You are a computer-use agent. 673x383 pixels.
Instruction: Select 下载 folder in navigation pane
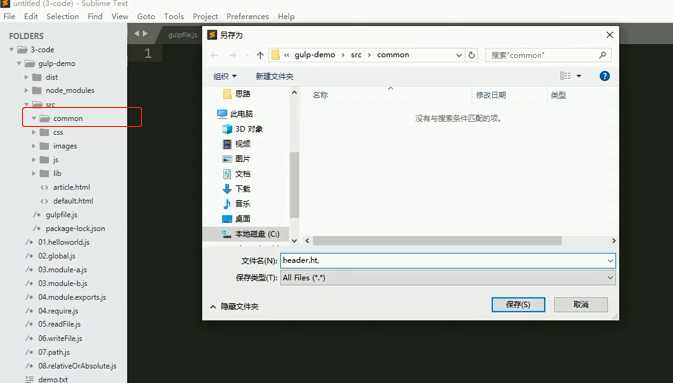coord(236,189)
